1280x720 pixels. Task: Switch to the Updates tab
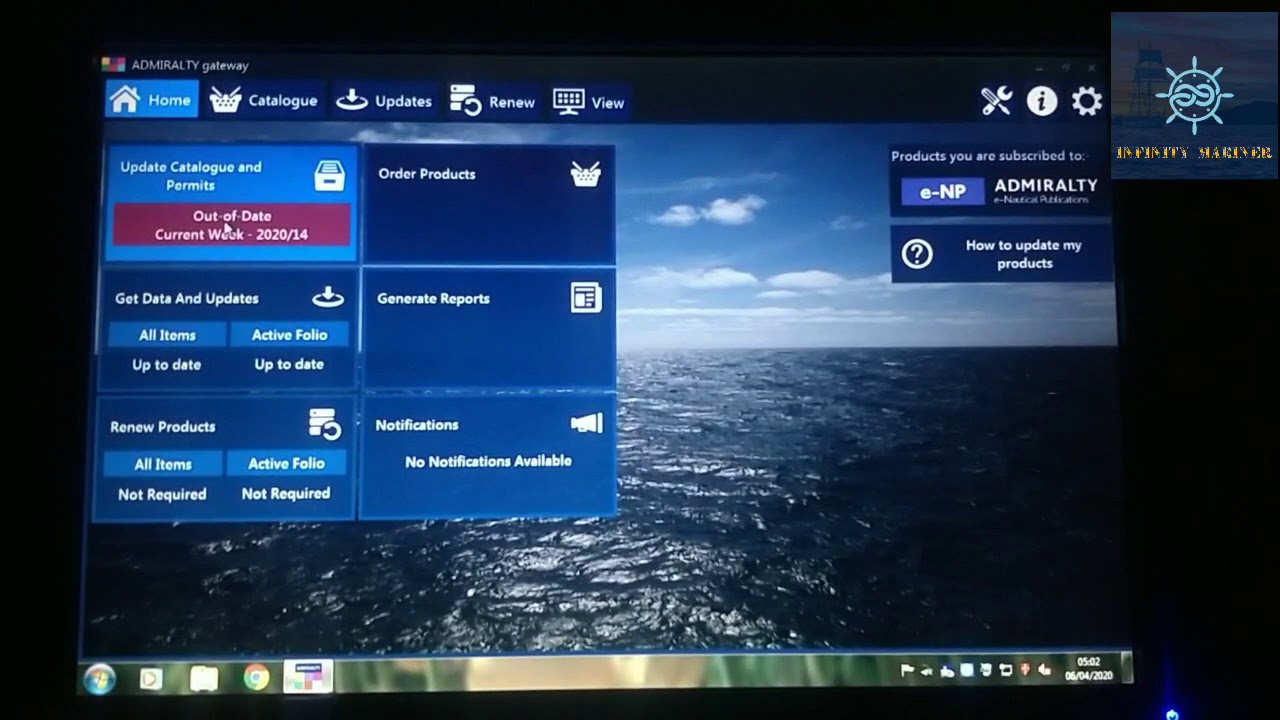pyautogui.click(x=383, y=101)
